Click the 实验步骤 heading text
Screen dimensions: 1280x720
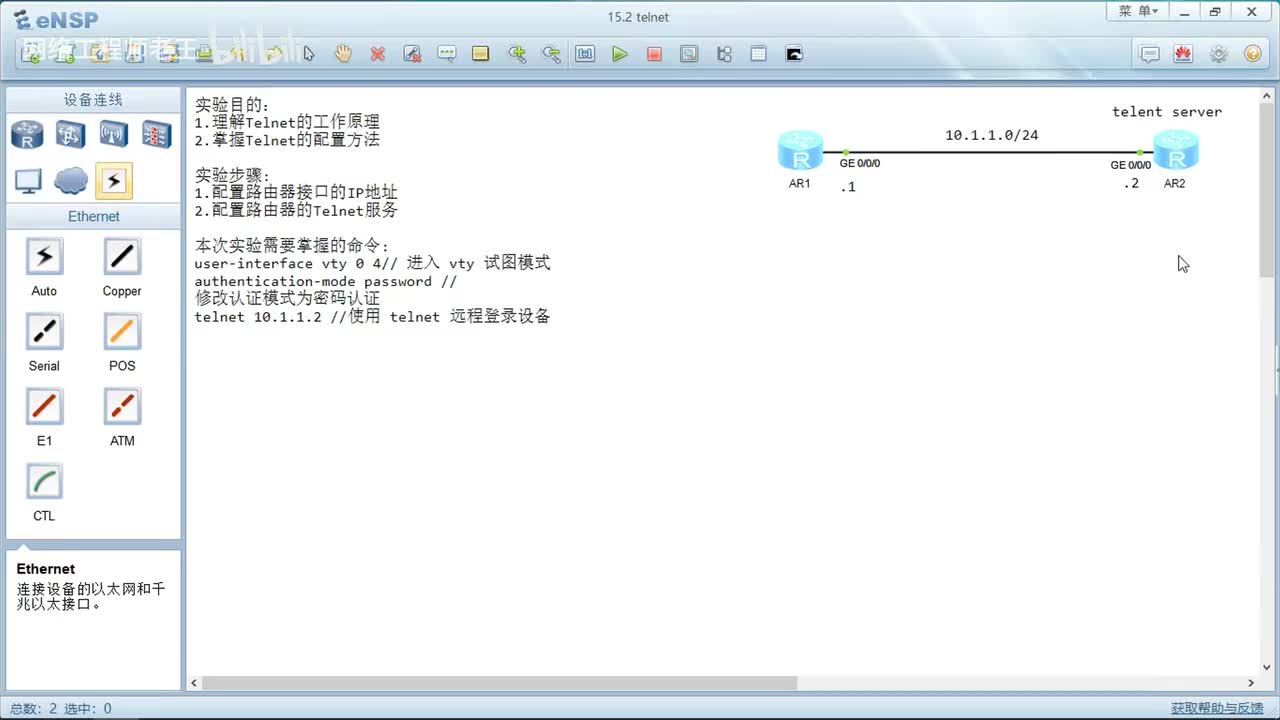pos(232,175)
